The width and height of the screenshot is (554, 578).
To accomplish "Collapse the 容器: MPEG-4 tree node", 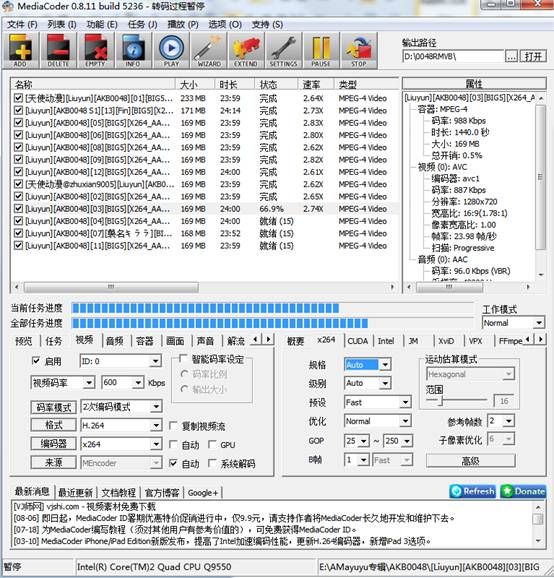I will tap(443, 109).
